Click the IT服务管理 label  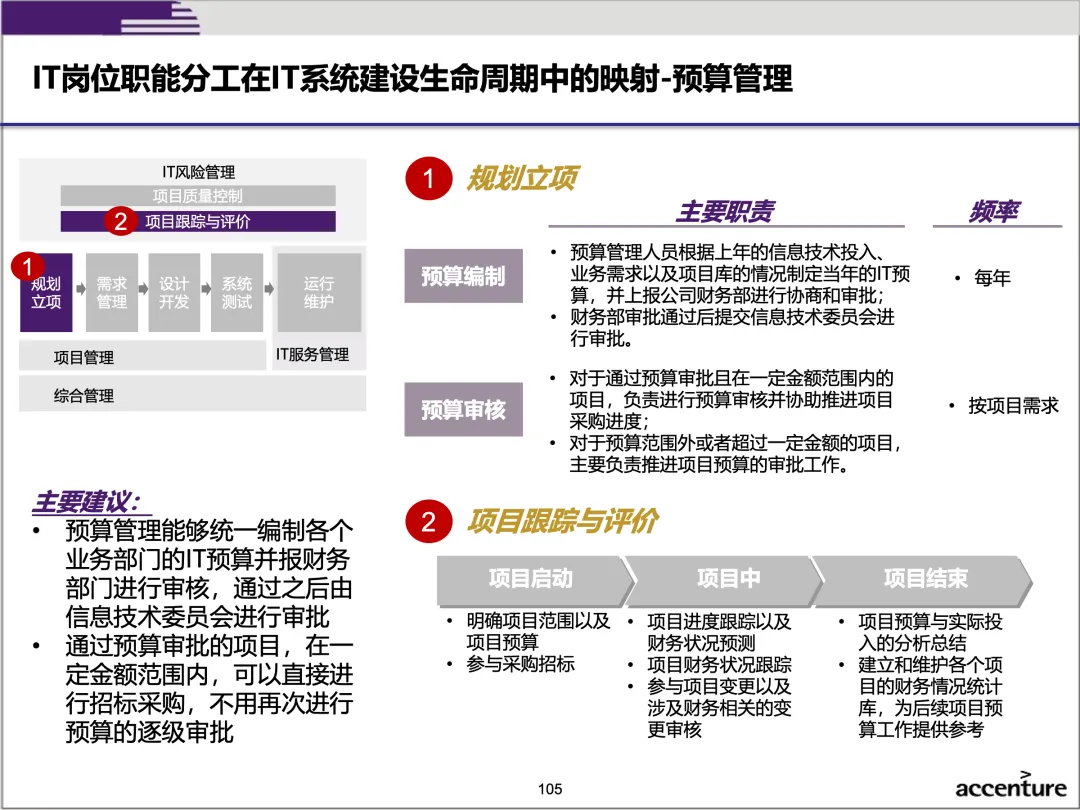[x=312, y=354]
